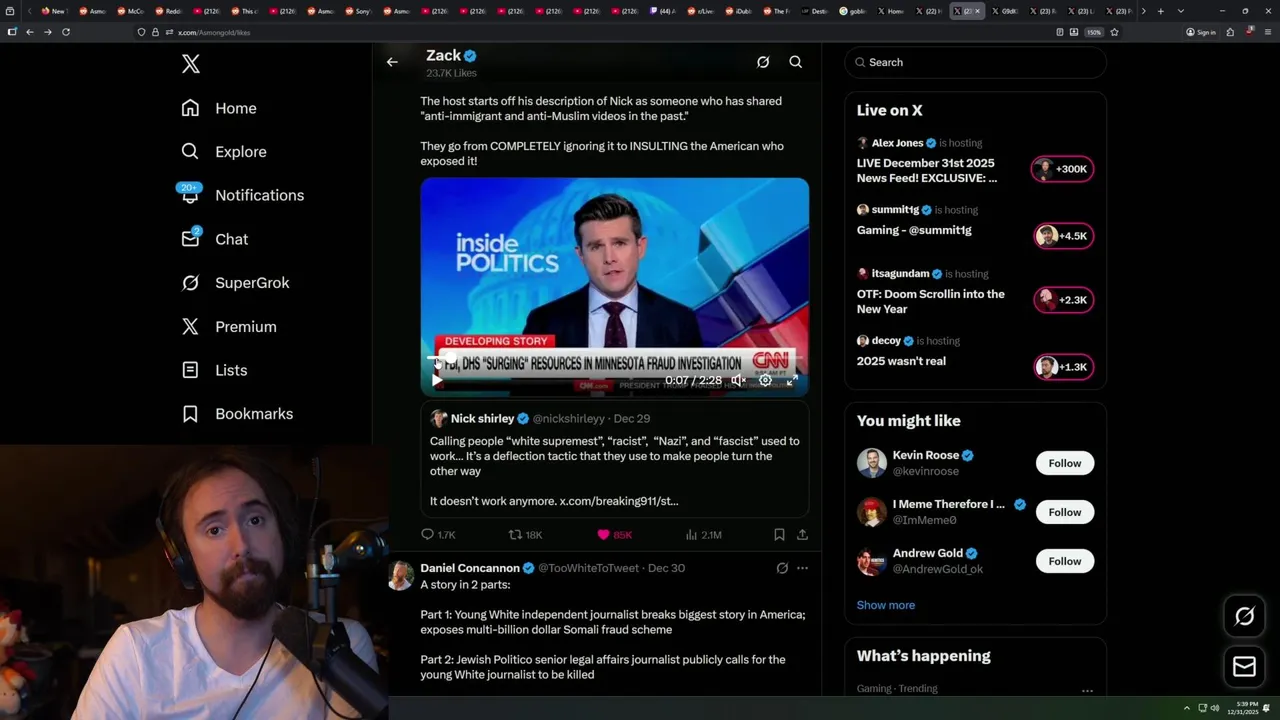This screenshot has width=1280, height=720.
Task: Open Daniel Concannon's avatar
Action: coord(401,574)
